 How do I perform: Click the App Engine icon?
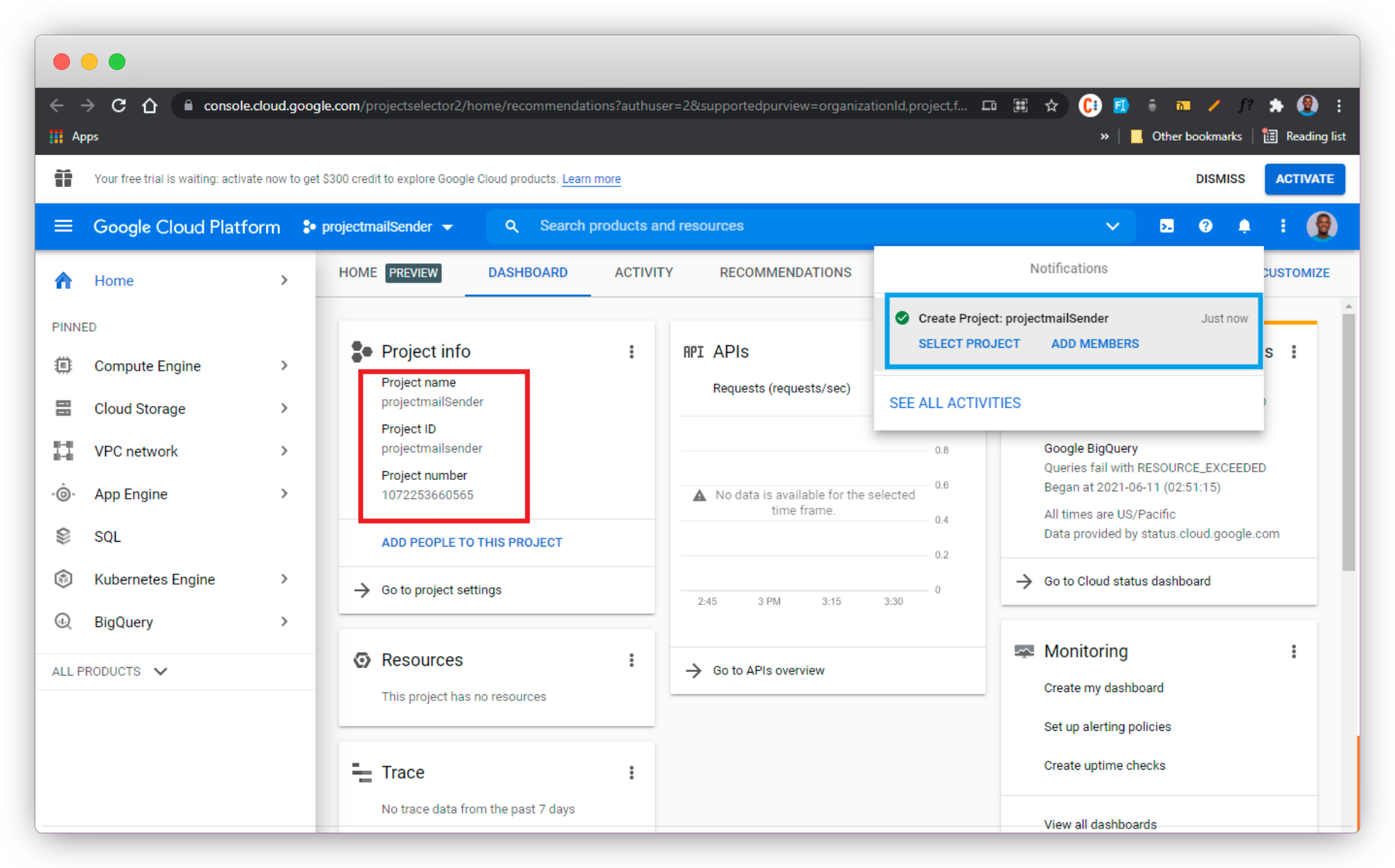pos(63,494)
